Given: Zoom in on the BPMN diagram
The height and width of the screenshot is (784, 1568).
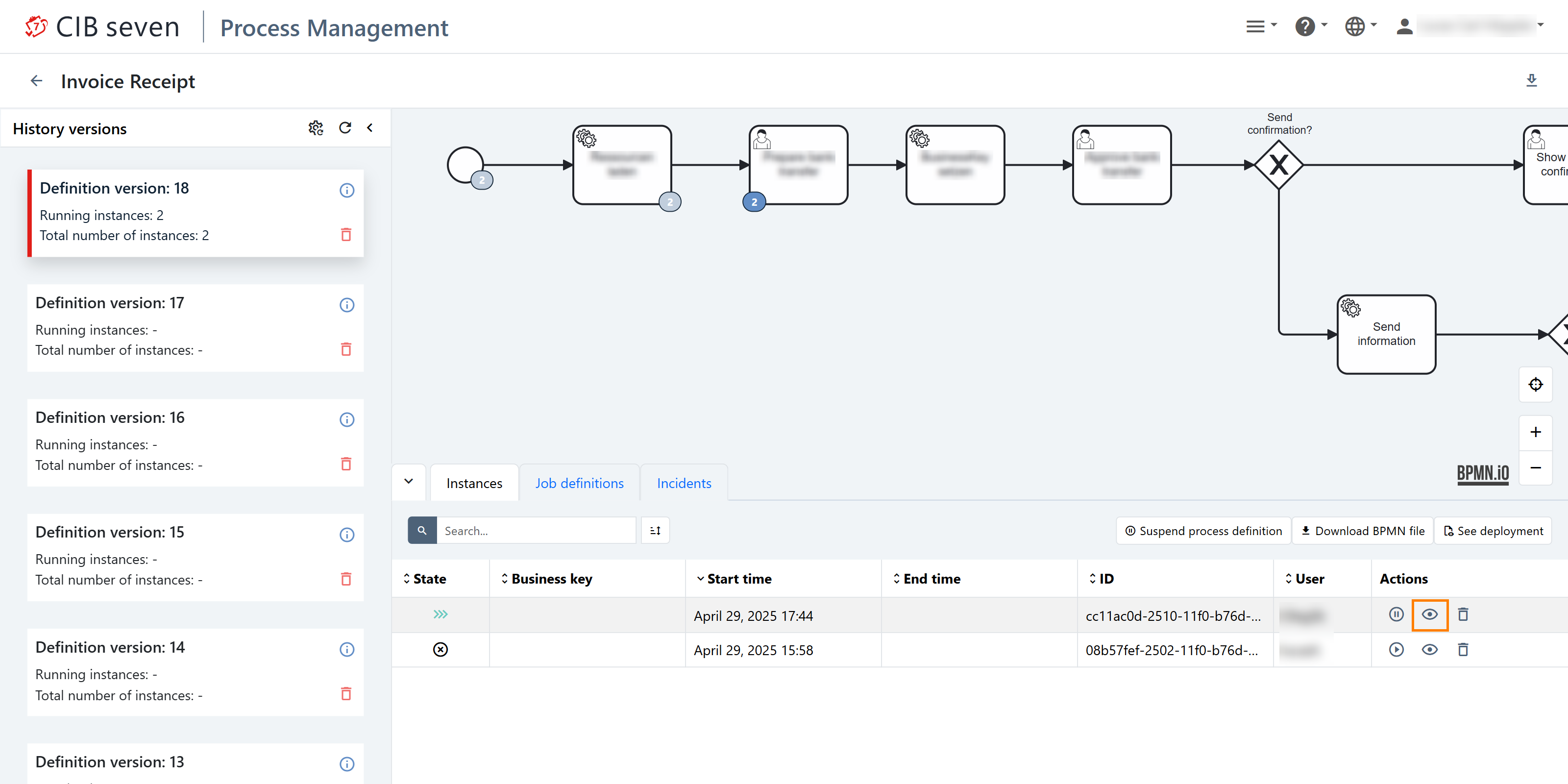Looking at the screenshot, I should tap(1535, 432).
